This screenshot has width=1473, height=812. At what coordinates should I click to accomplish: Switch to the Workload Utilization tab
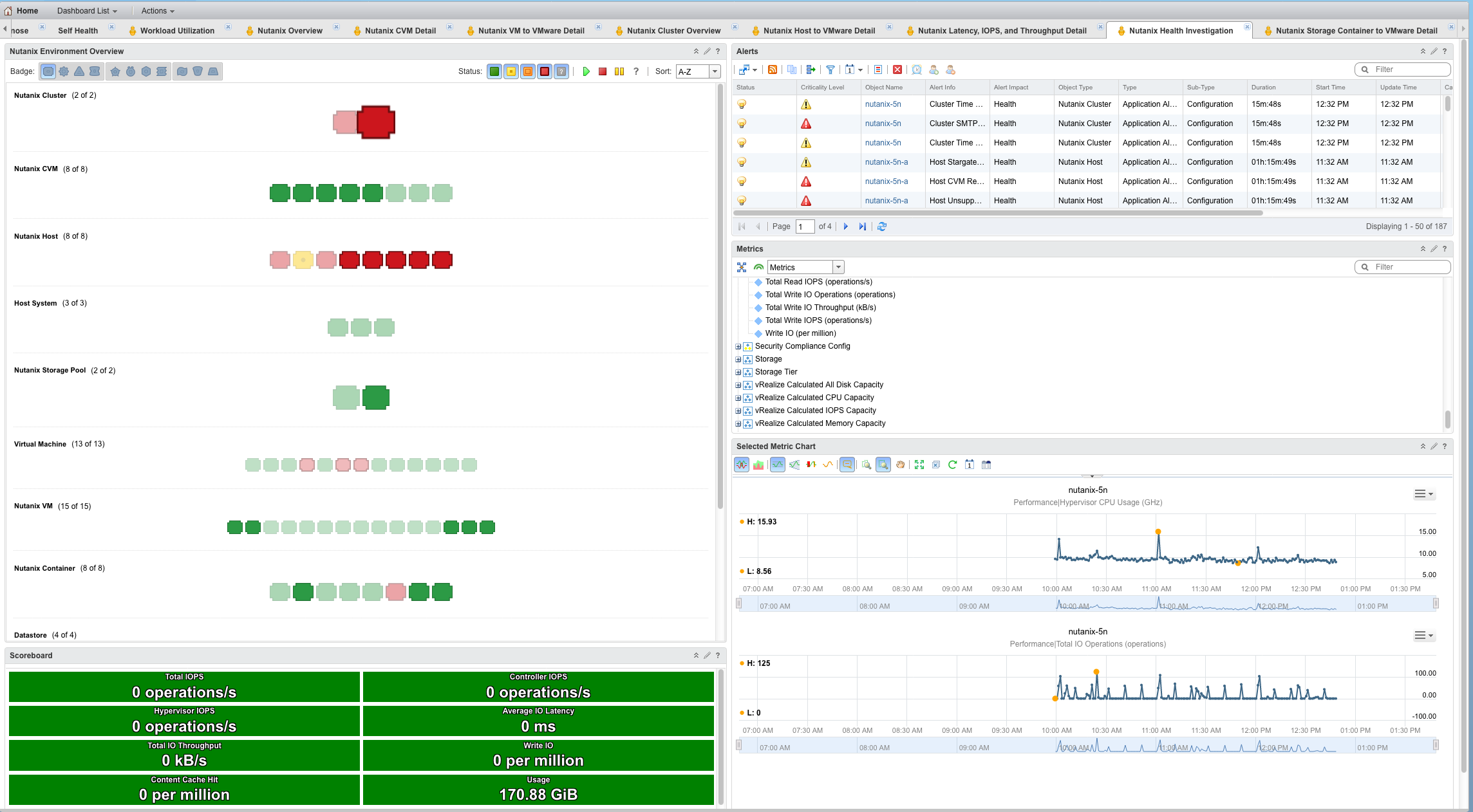pyautogui.click(x=177, y=30)
